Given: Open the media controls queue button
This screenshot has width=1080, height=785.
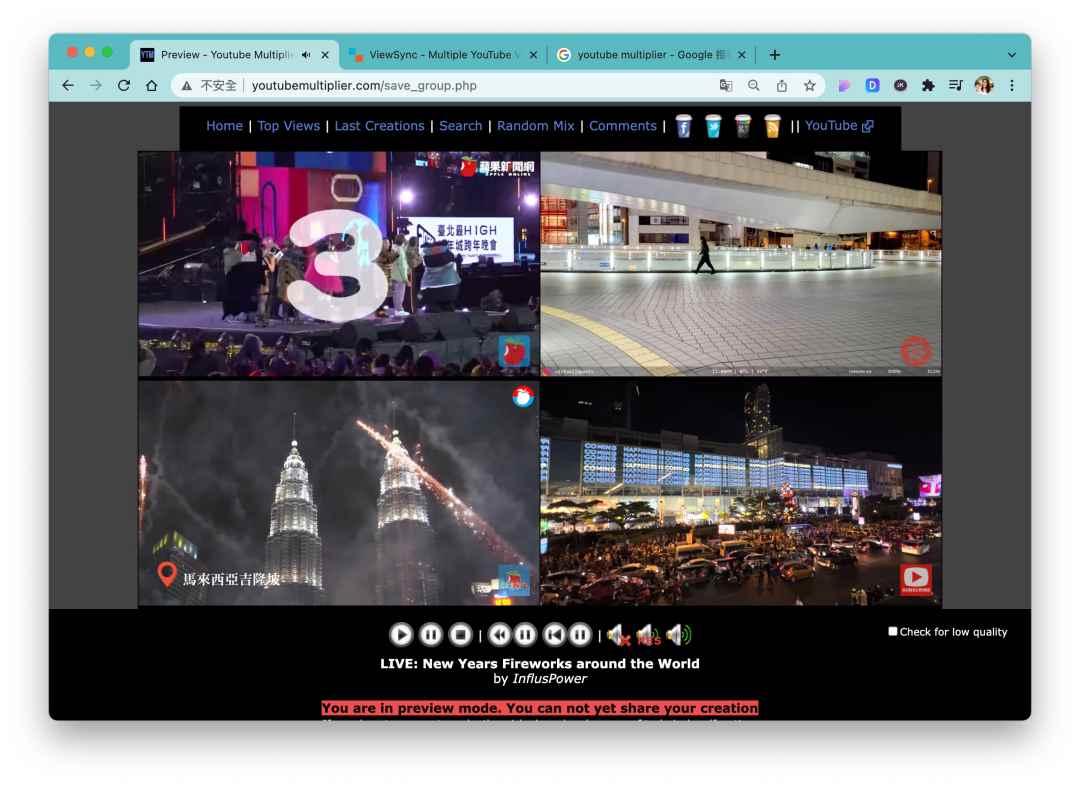Looking at the screenshot, I should pyautogui.click(x=956, y=86).
